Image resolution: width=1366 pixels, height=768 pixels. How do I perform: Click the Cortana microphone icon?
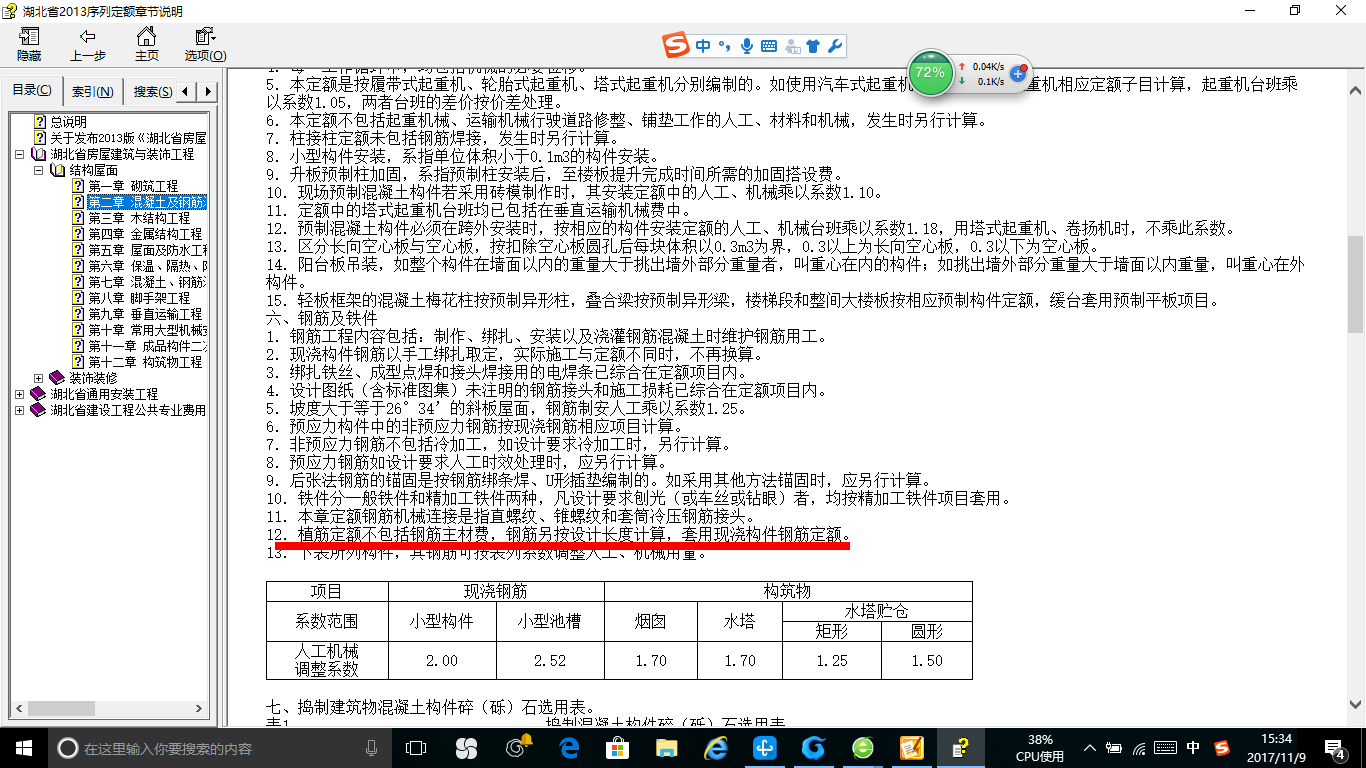tap(372, 748)
